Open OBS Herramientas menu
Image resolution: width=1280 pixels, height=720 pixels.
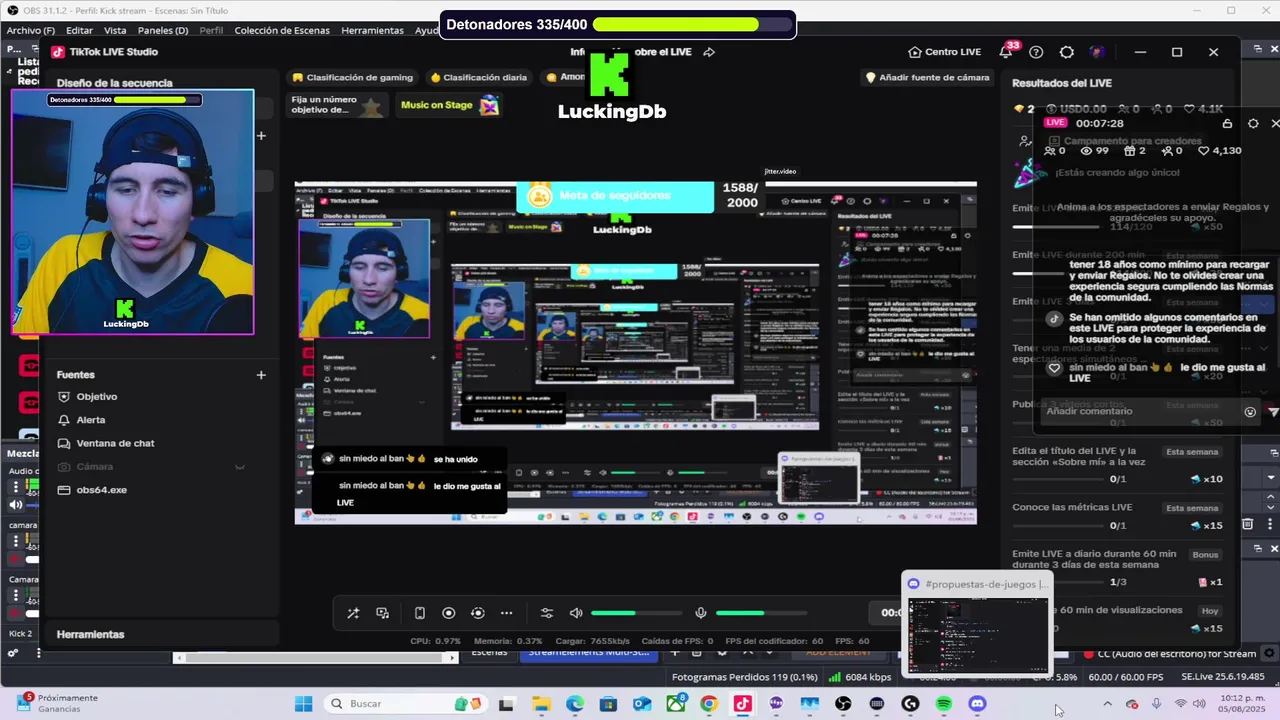coord(372,30)
